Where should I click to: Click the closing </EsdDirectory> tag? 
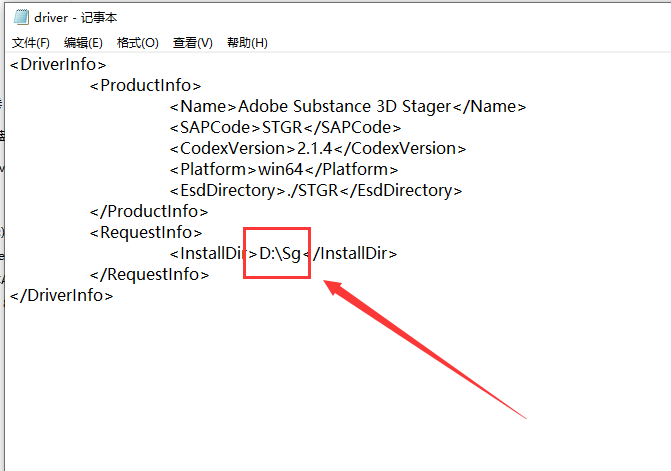tap(401, 190)
